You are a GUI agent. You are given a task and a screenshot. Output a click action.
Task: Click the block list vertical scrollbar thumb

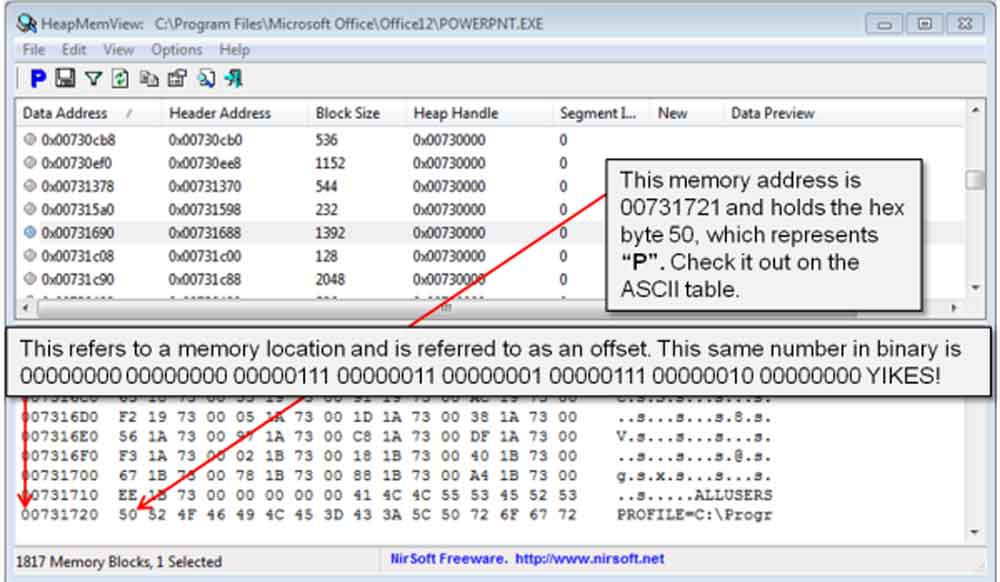(974, 180)
